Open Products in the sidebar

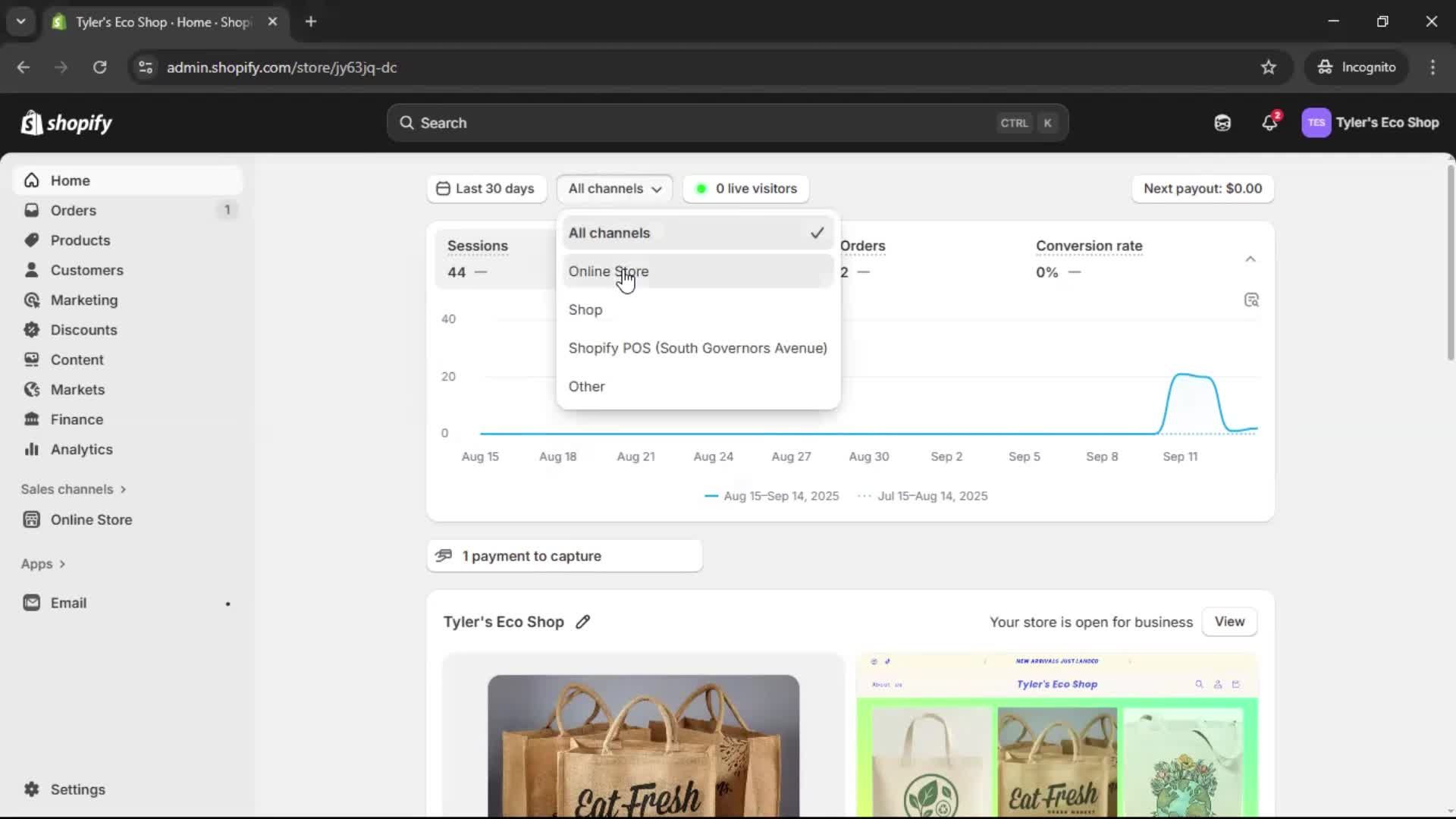pyautogui.click(x=127, y=240)
